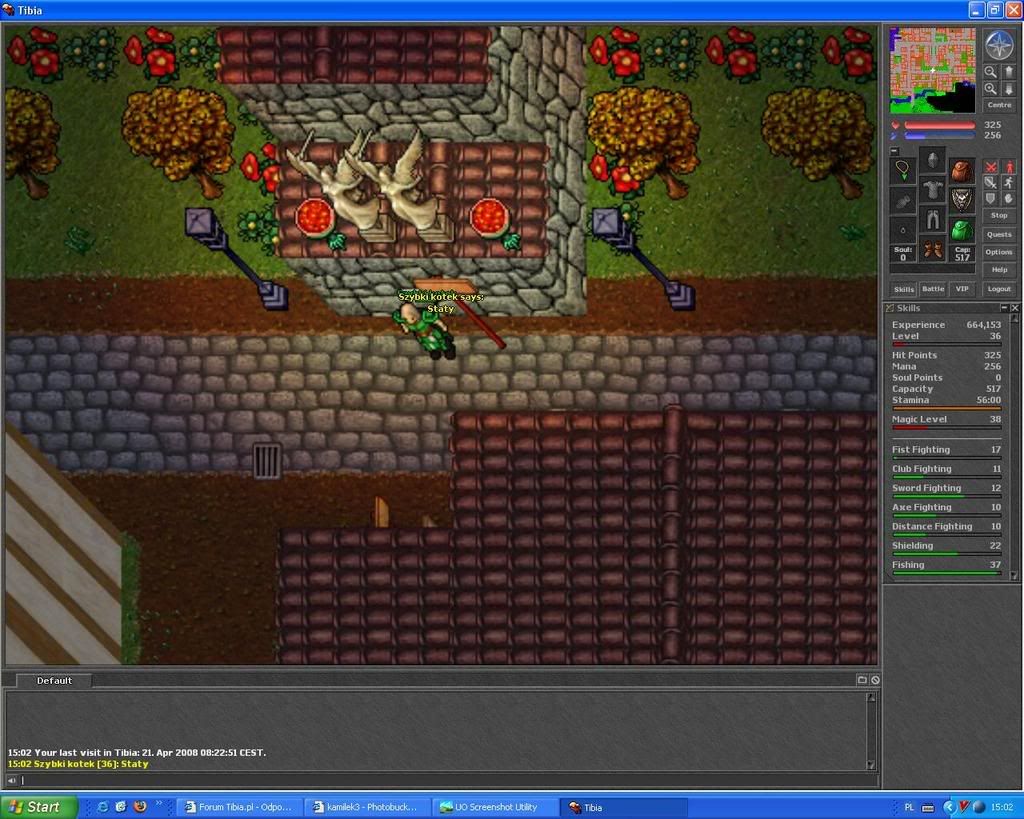Click the Skills panel sword icon
This screenshot has width=1024, height=819.
(x=889, y=308)
